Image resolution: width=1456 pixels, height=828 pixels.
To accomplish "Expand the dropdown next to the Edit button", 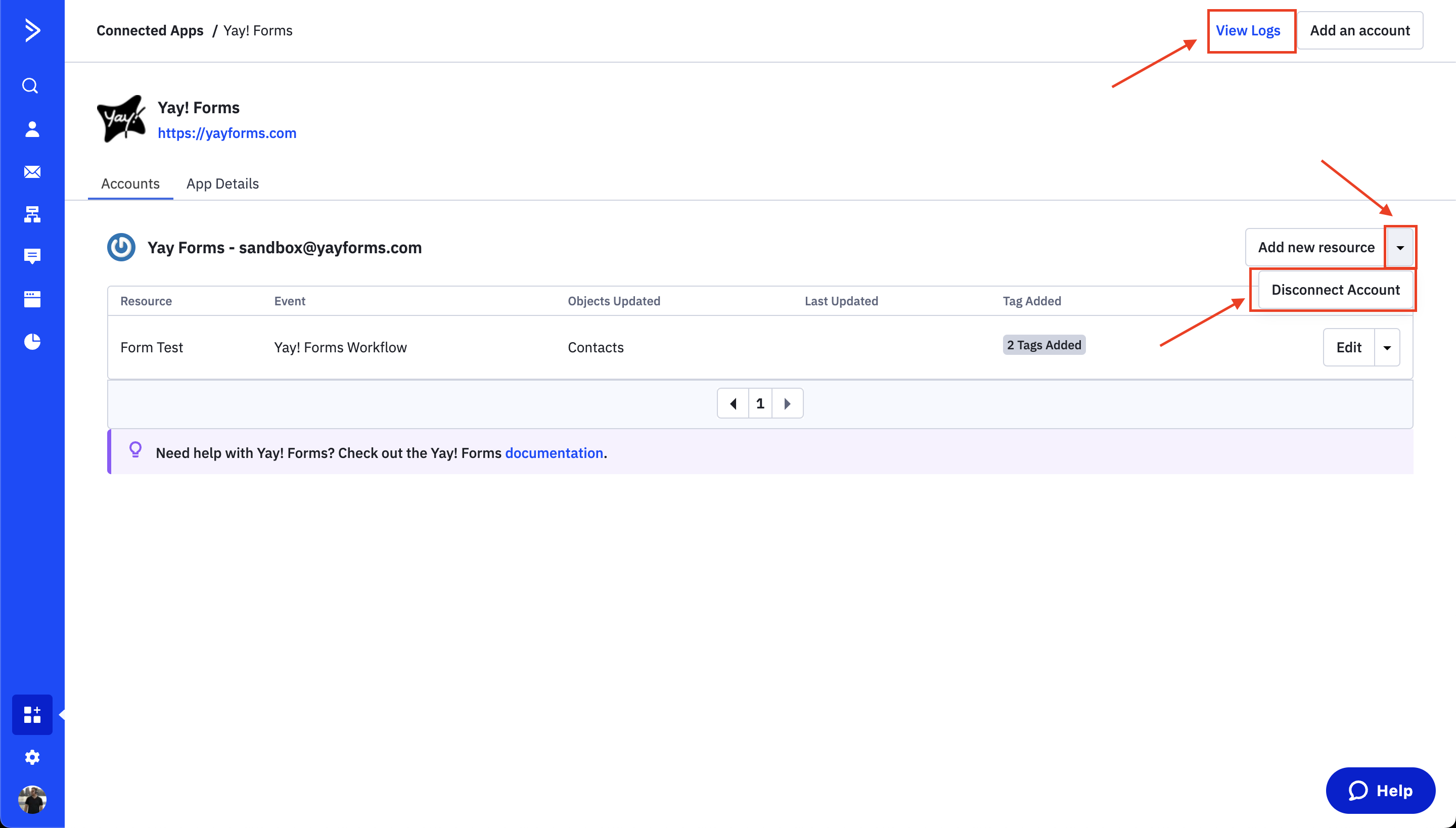I will 1387,347.
